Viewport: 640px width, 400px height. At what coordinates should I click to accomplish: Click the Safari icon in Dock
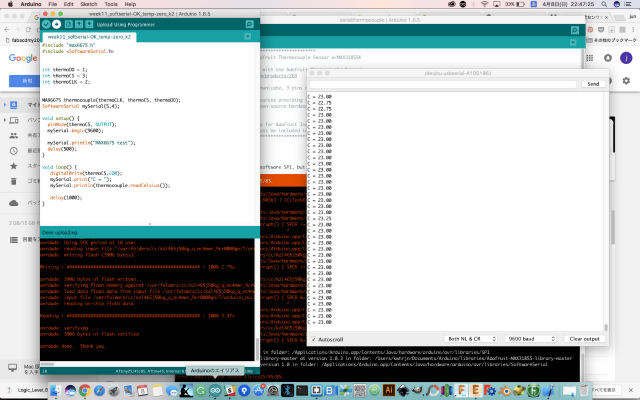coord(99,391)
